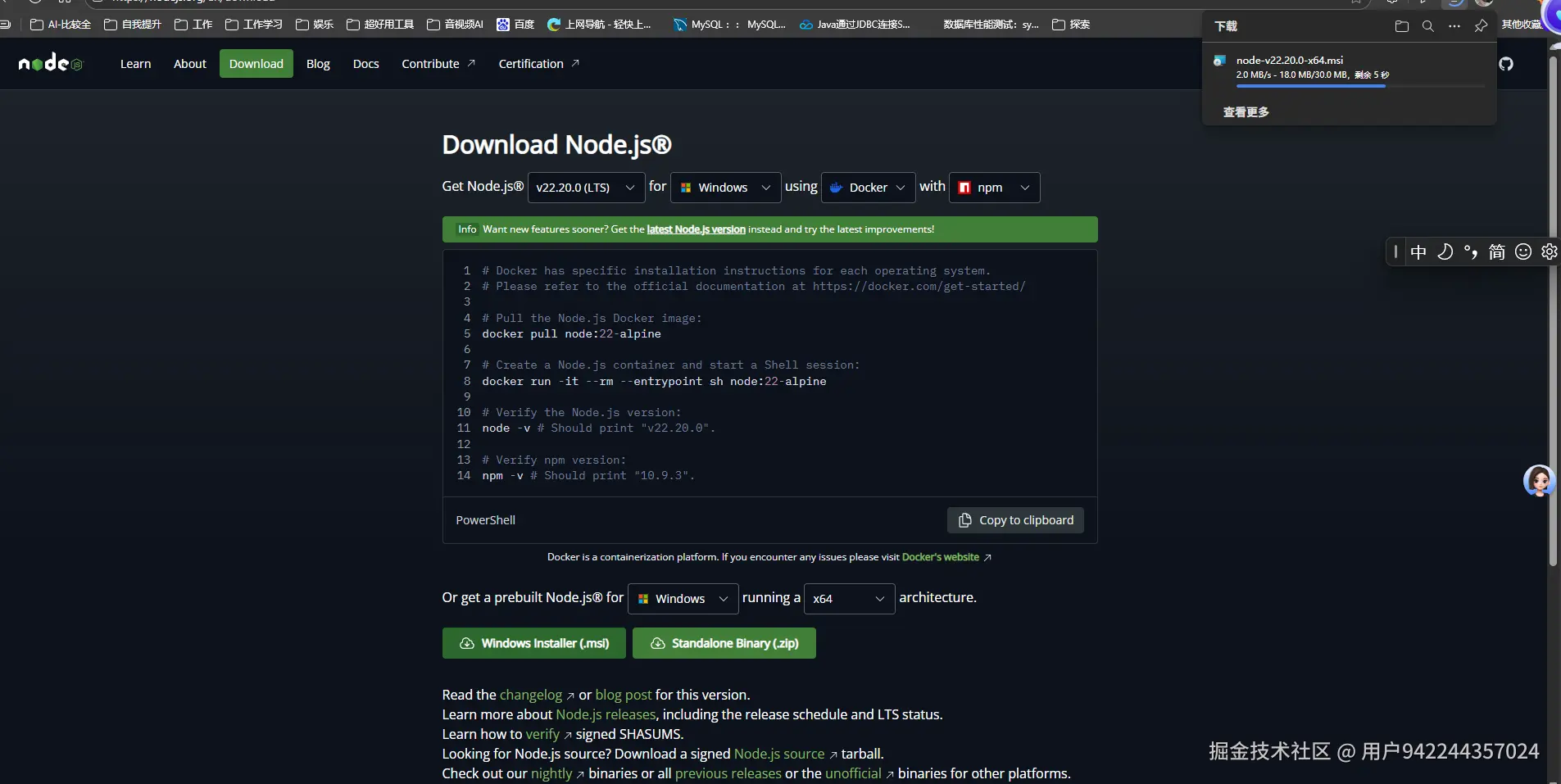Open the Blog nav item
This screenshot has width=1561, height=784.
pos(318,64)
